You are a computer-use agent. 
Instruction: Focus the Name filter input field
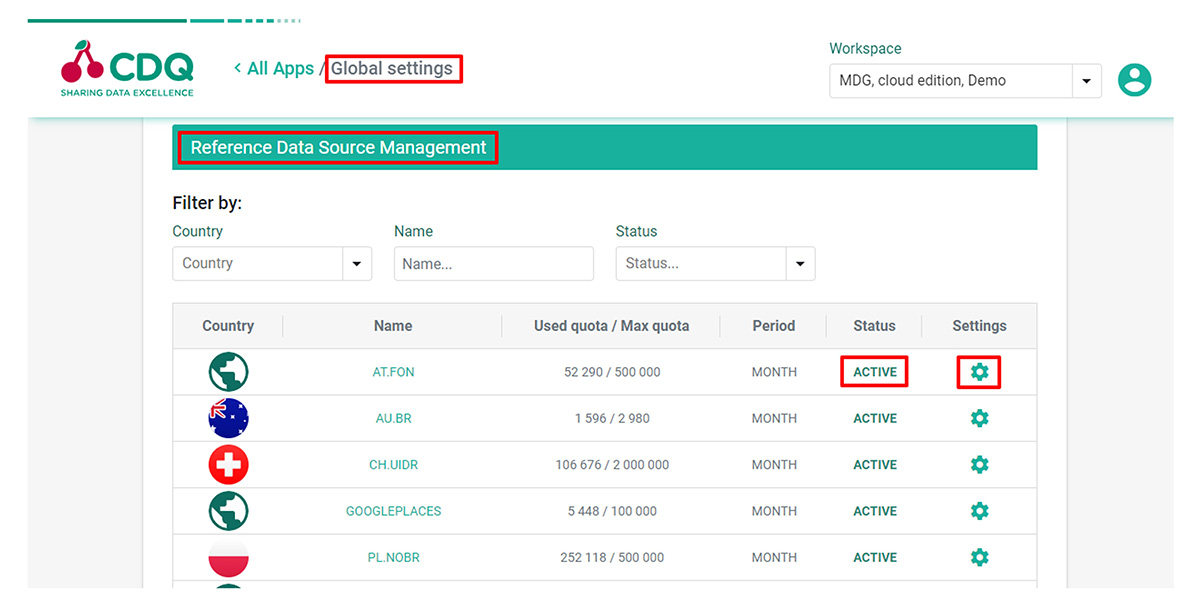tap(494, 264)
